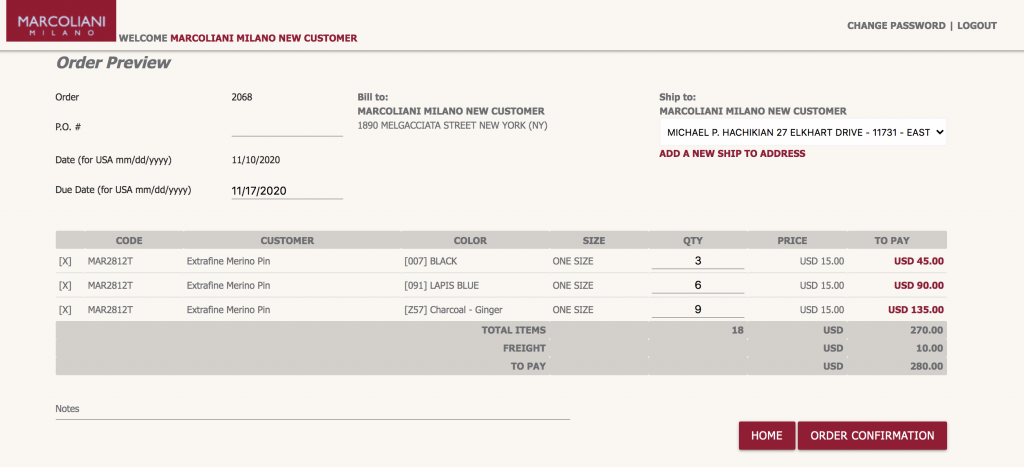Click the LAPIS BLUE quantity field
1024x467 pixels.
tap(697, 285)
